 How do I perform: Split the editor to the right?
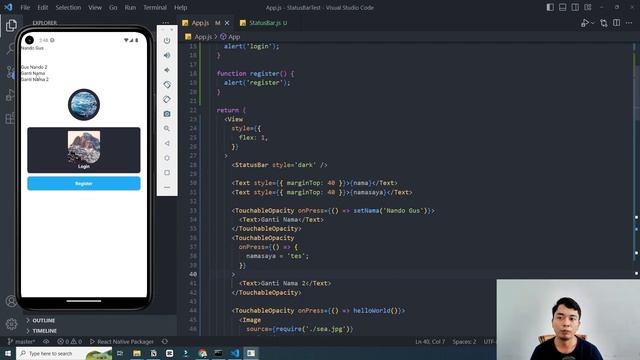616,23
